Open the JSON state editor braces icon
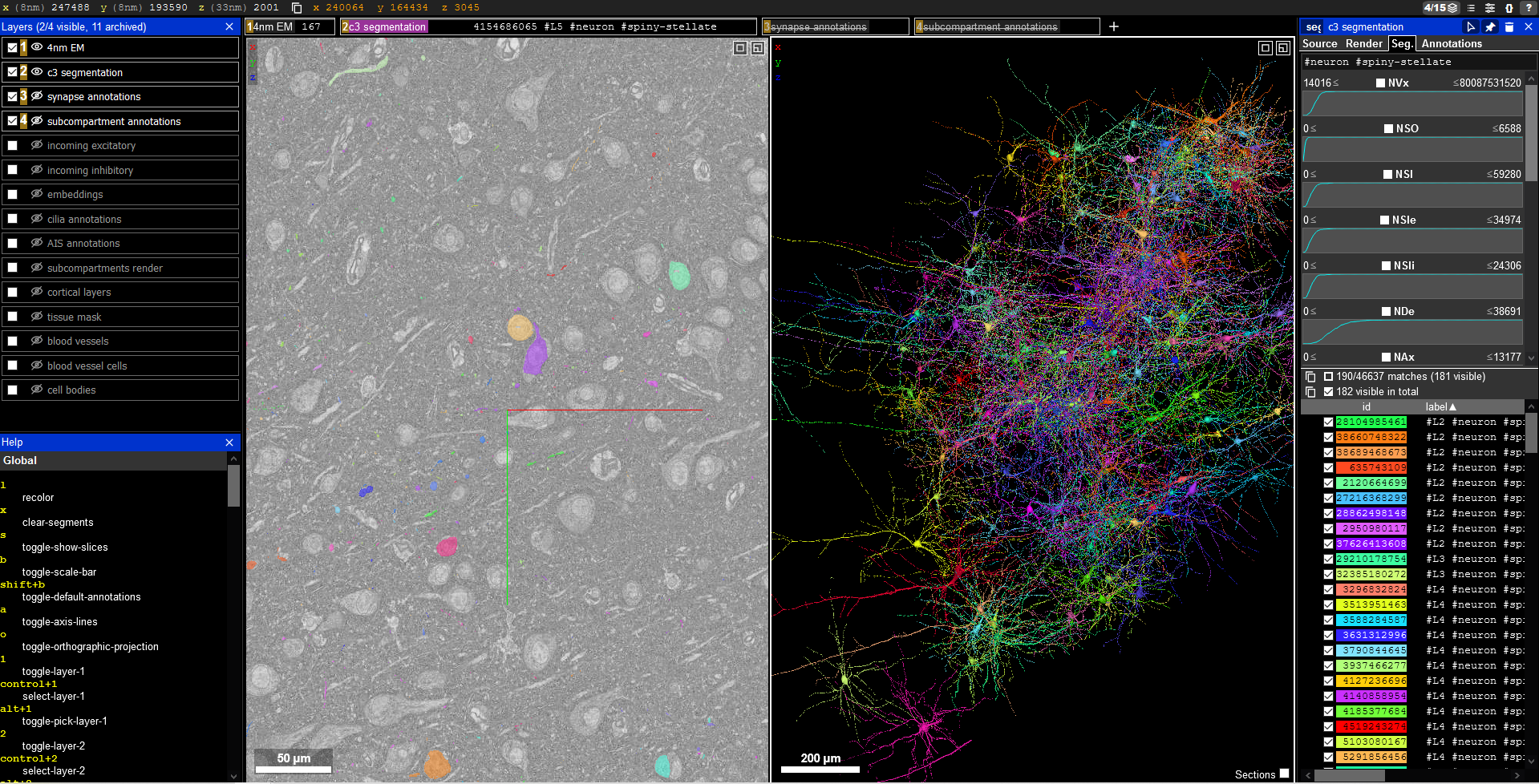The image size is (1539, 784). [x=1509, y=8]
